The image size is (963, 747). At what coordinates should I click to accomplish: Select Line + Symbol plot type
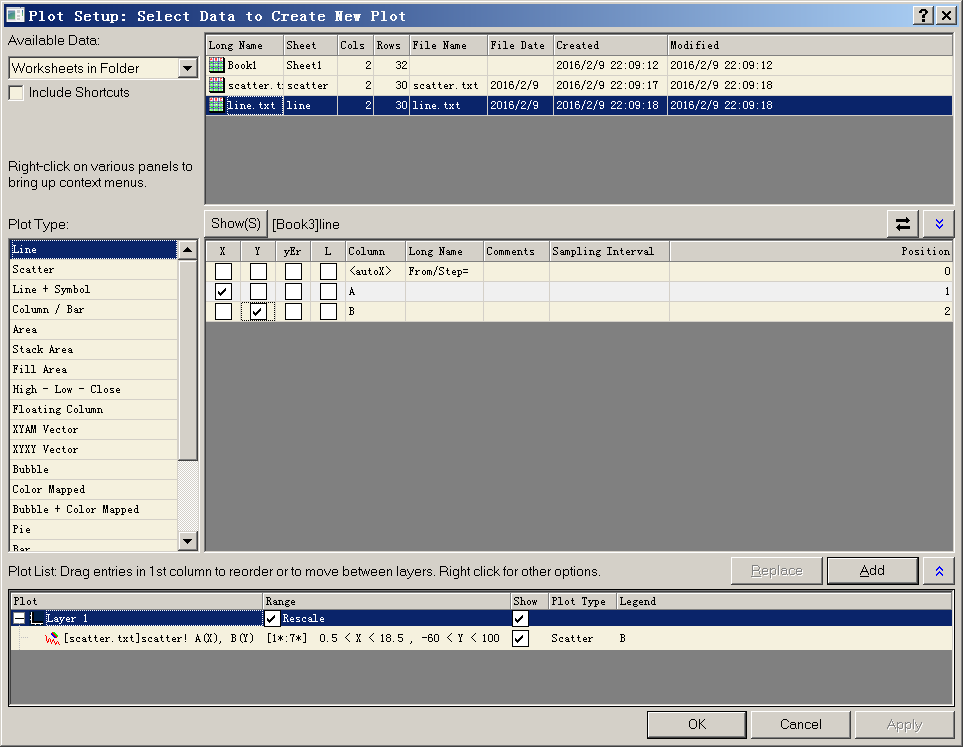(93, 289)
